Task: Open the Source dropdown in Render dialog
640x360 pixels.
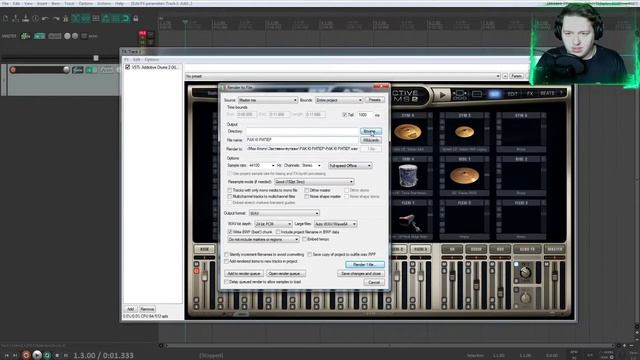Action: coord(267,100)
